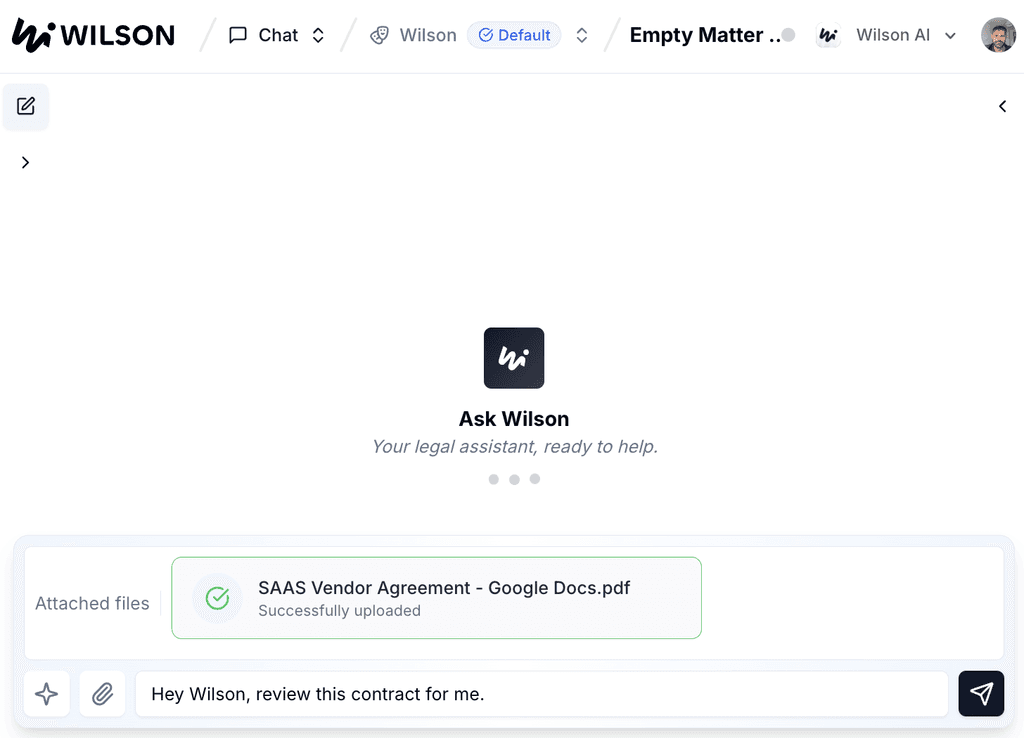
Task: Expand the Wilson AI model dropdown
Action: pyautogui.click(x=950, y=36)
